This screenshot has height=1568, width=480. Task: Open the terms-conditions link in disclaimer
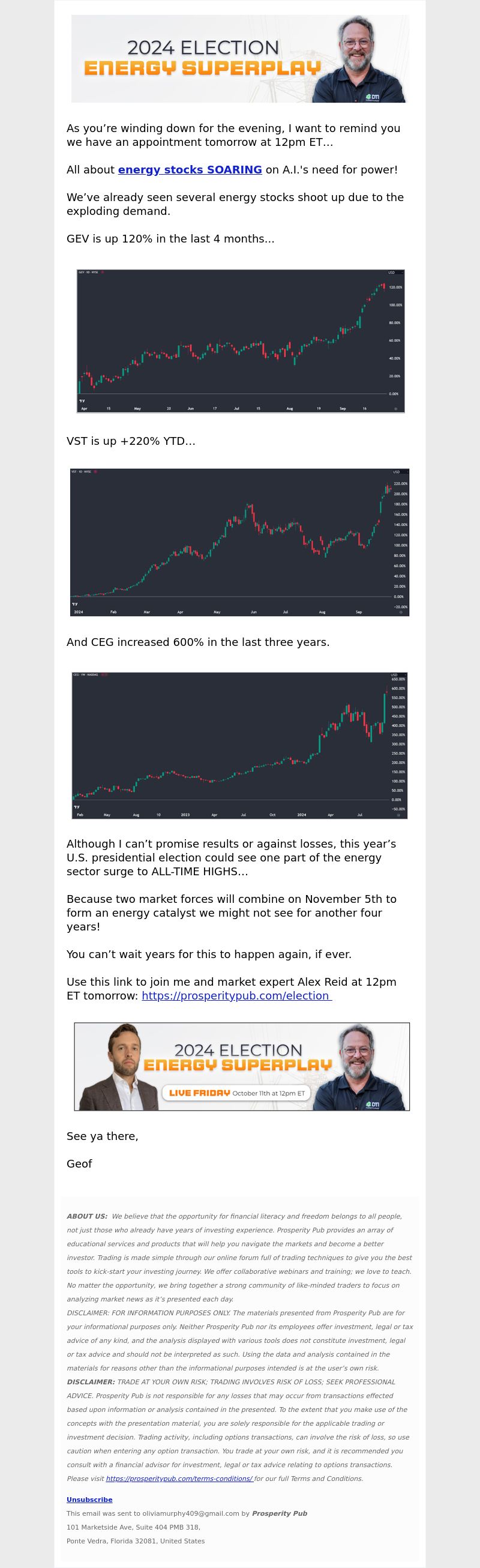point(179,1479)
